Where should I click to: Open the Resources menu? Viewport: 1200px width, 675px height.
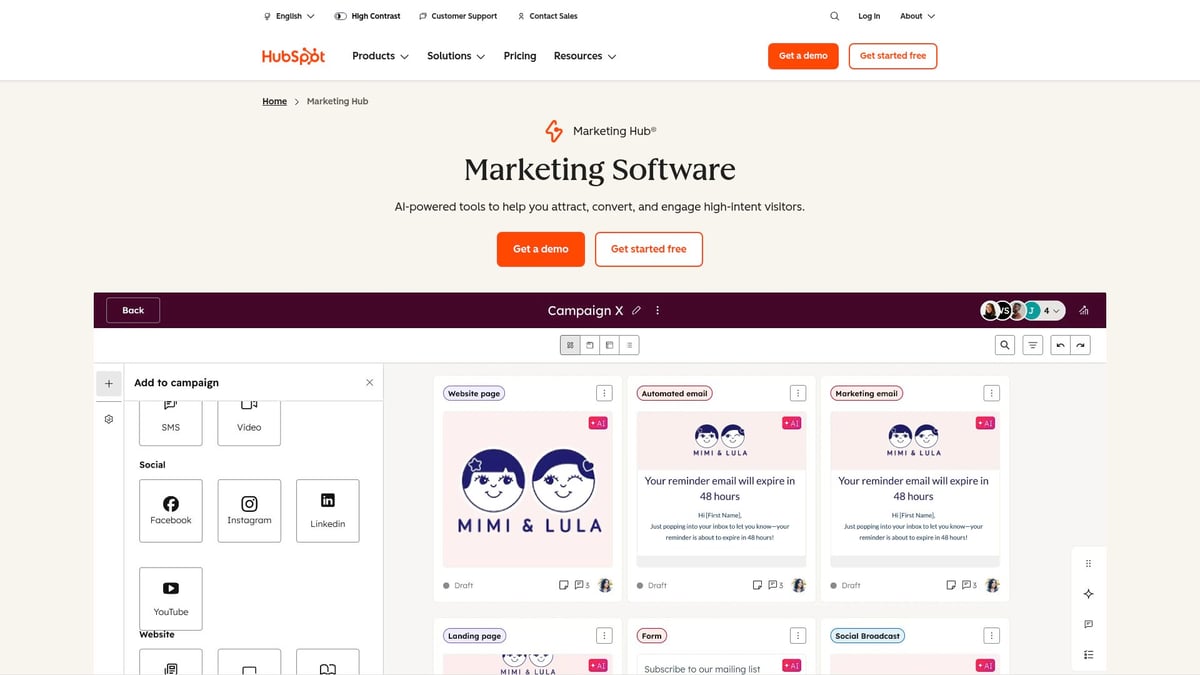pyautogui.click(x=585, y=56)
